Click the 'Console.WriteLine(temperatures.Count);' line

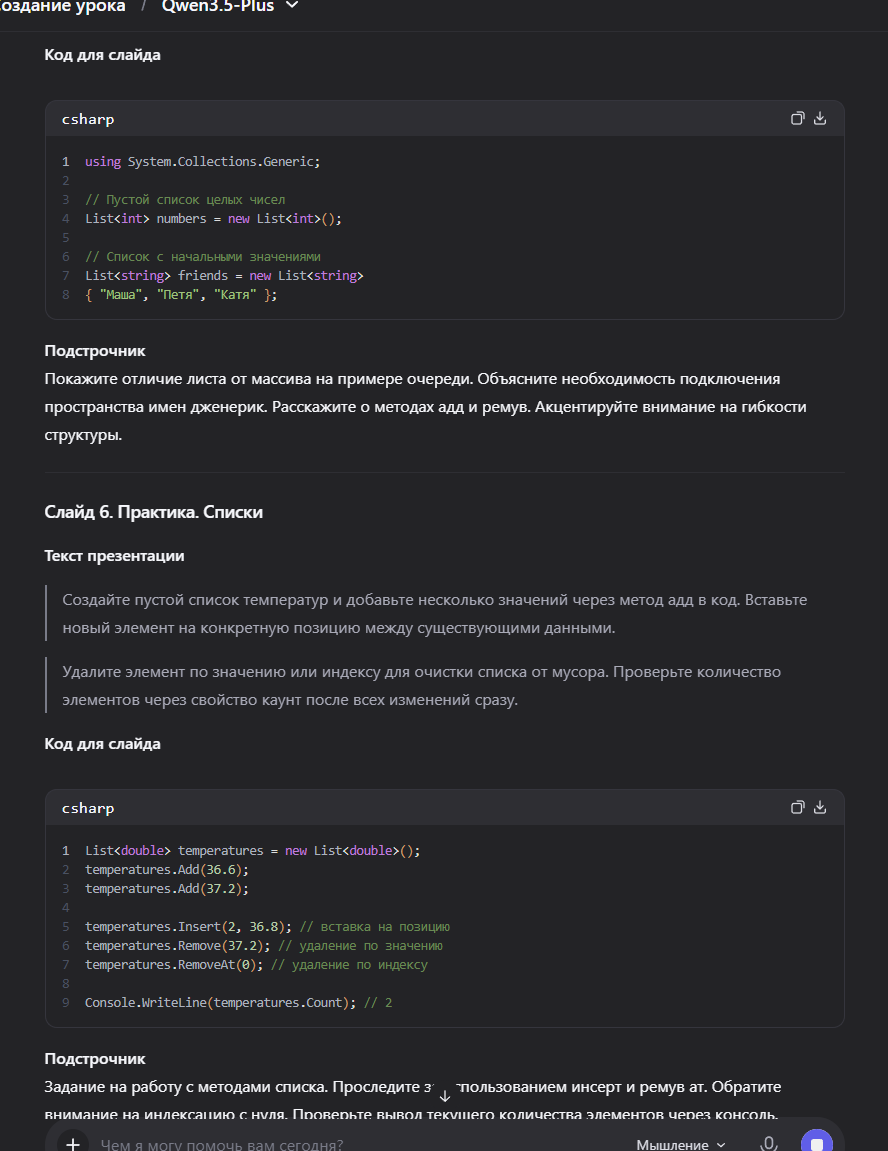tap(220, 1002)
